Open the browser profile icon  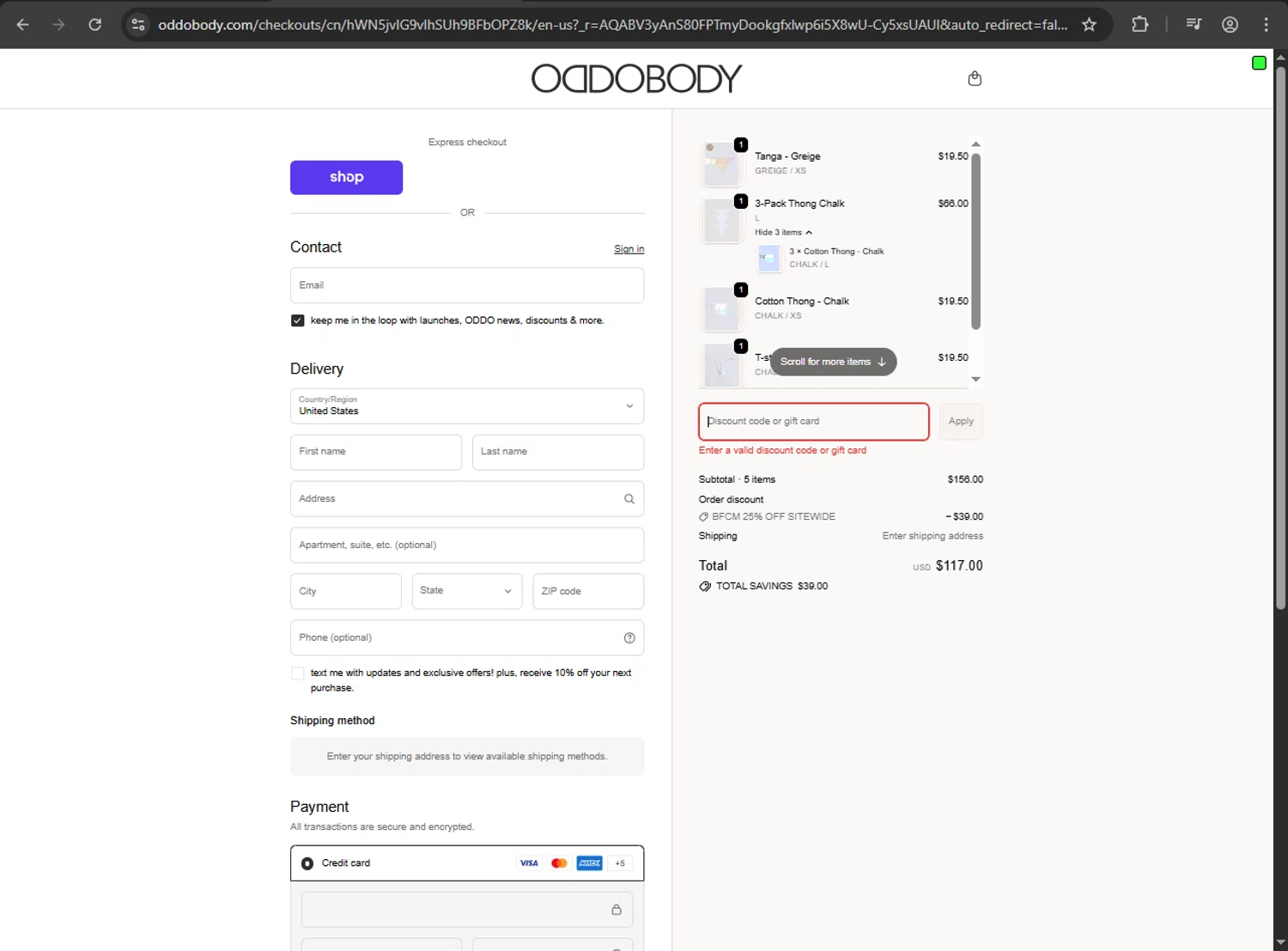pyautogui.click(x=1230, y=25)
